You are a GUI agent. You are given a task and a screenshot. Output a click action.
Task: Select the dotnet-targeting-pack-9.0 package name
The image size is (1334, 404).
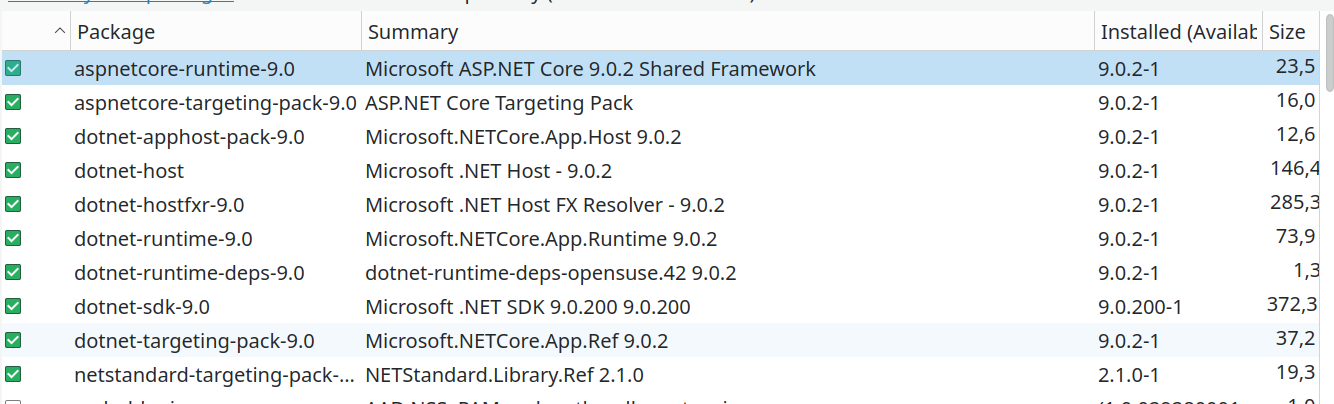(x=194, y=341)
